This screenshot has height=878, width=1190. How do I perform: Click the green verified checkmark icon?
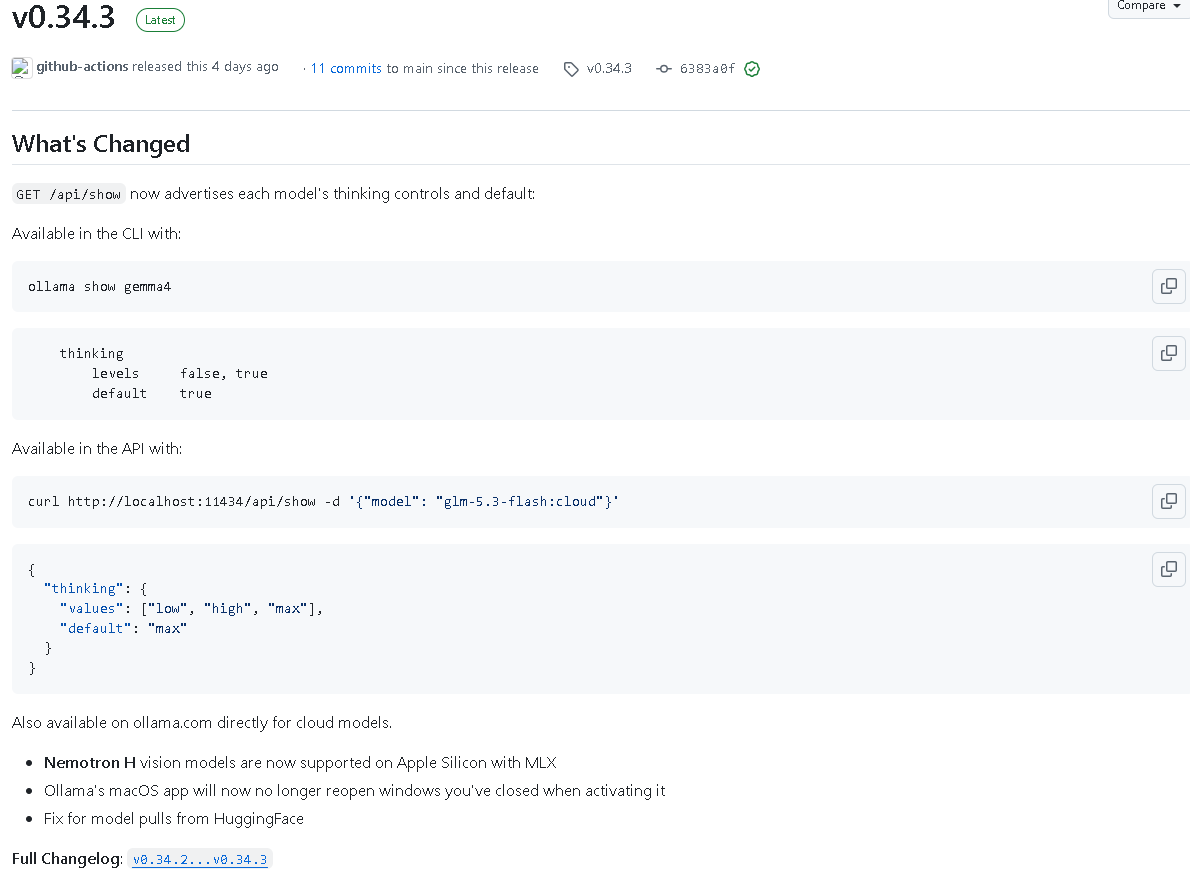click(x=751, y=69)
